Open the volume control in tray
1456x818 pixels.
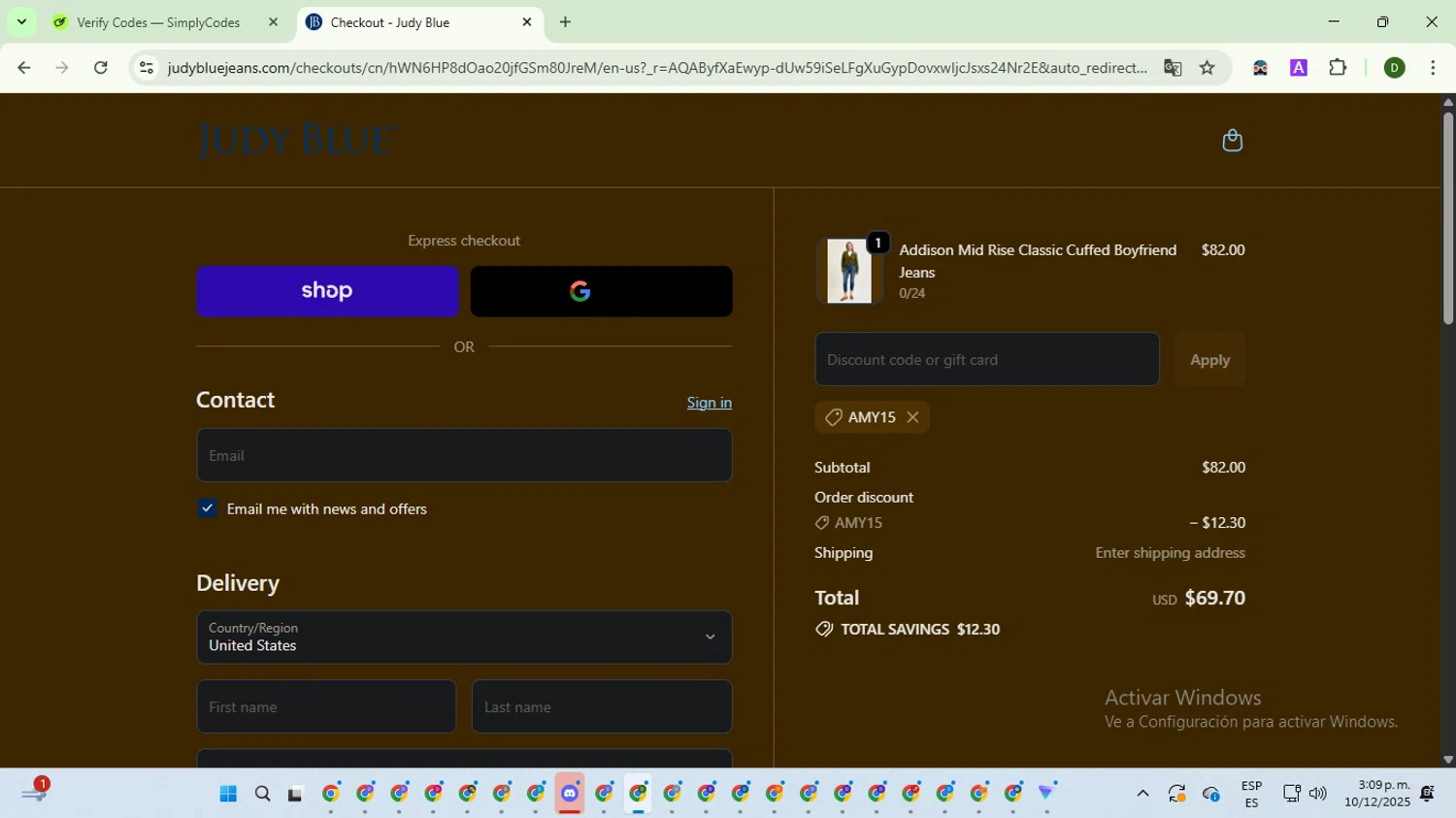click(1318, 794)
